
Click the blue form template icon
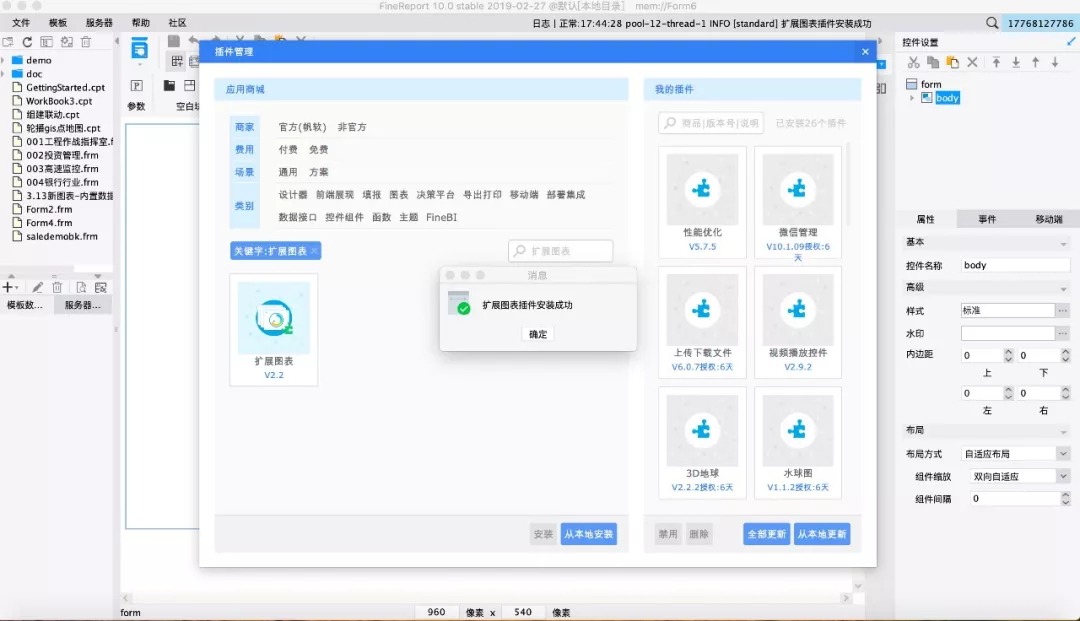tap(140, 48)
